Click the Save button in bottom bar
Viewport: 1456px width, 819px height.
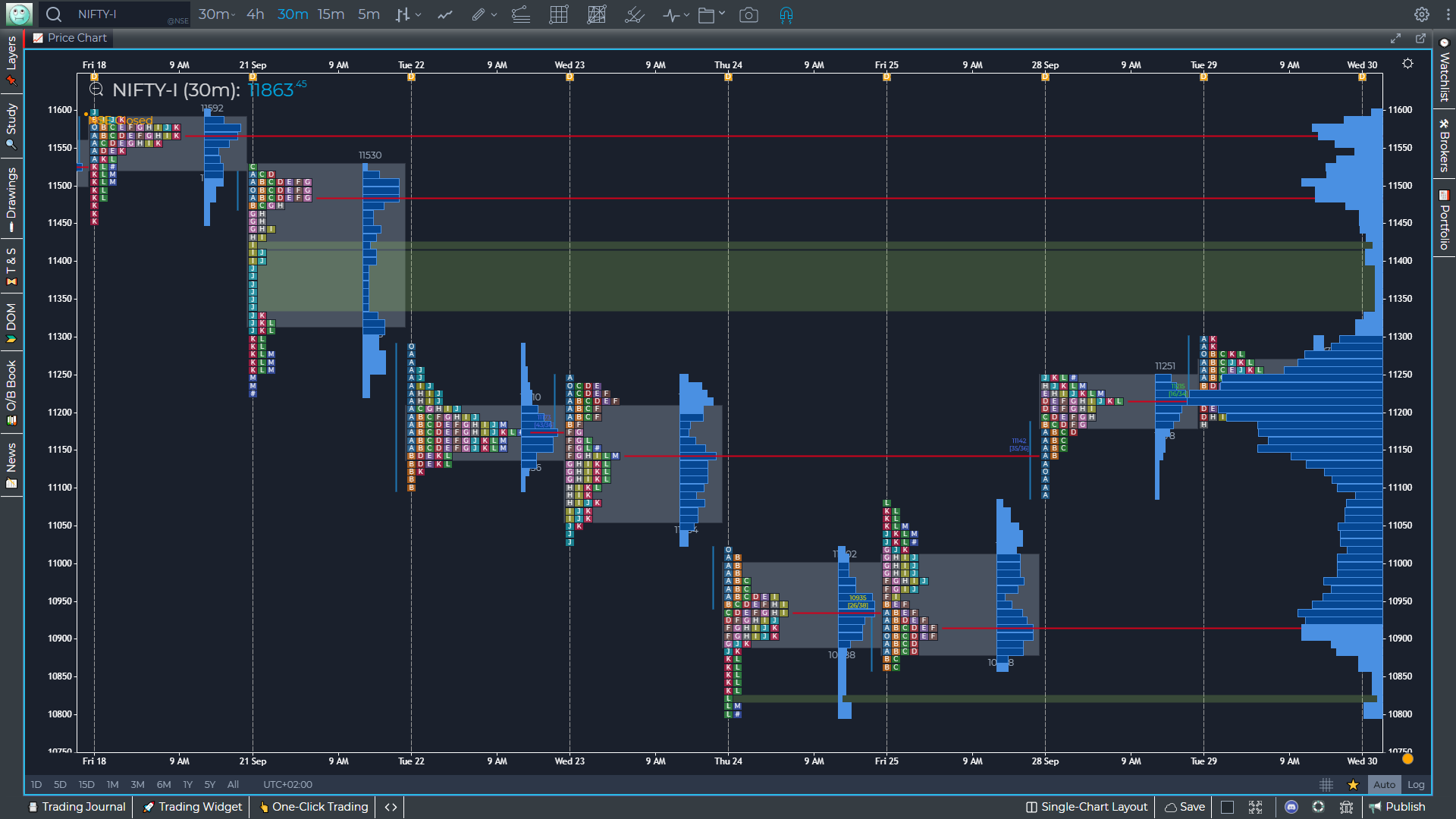1184,807
